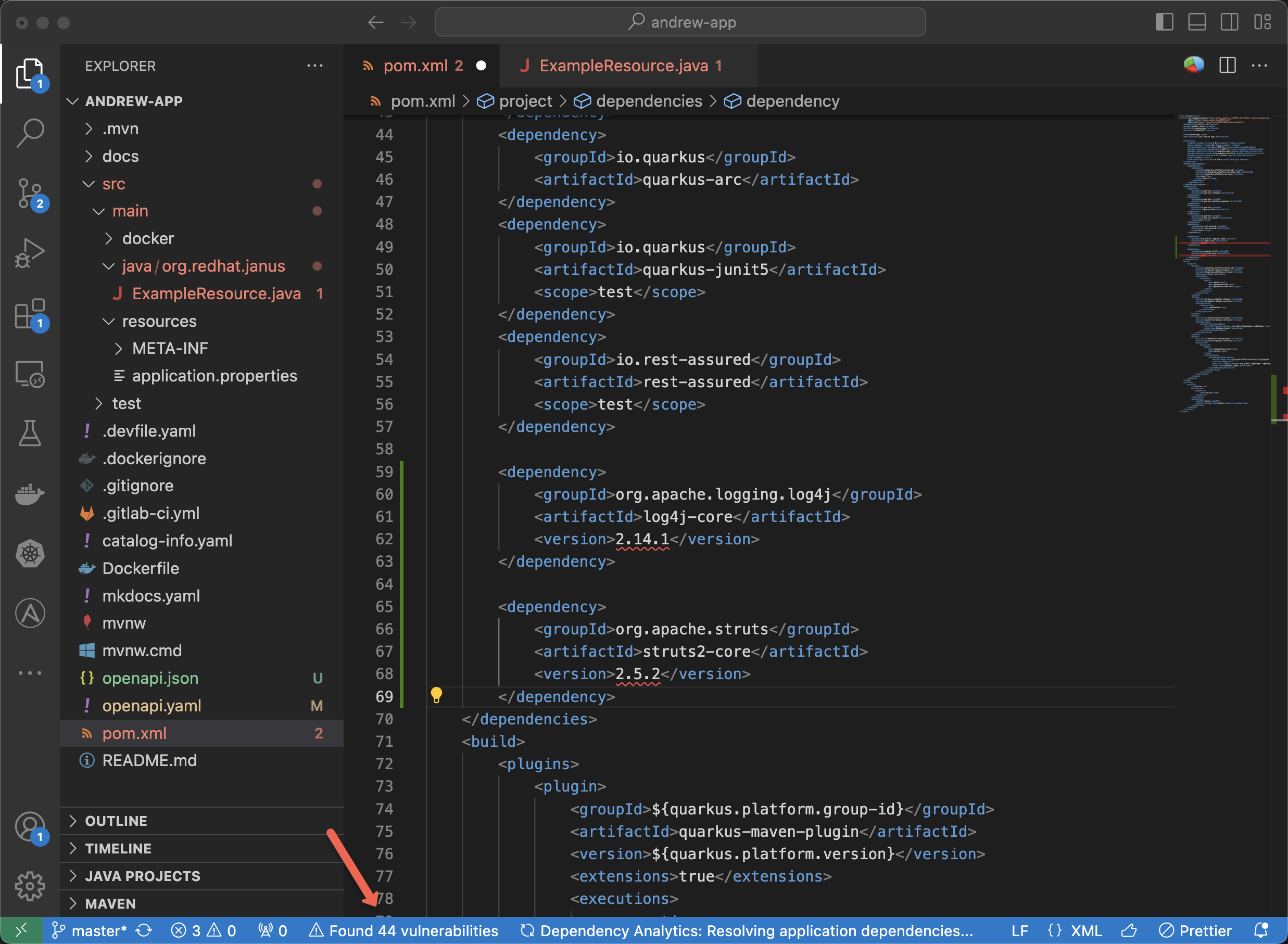
Task: Open the Run and Debug view
Action: [30, 253]
